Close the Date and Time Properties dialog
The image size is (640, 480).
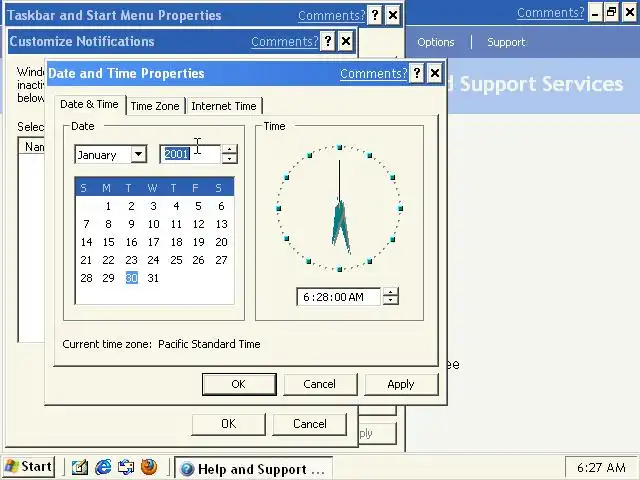point(435,73)
